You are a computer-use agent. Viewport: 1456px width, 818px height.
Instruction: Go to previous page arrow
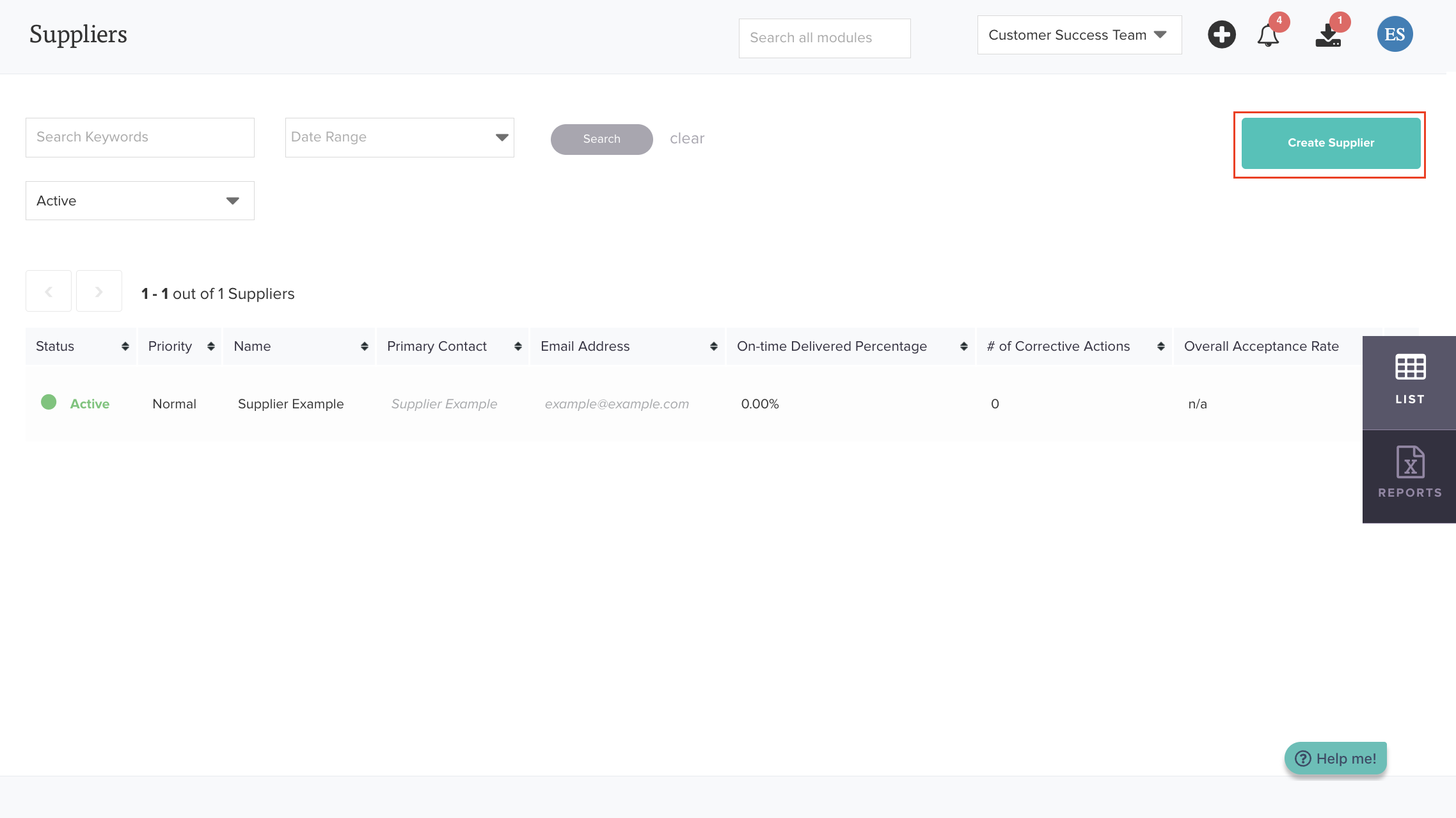pos(49,291)
